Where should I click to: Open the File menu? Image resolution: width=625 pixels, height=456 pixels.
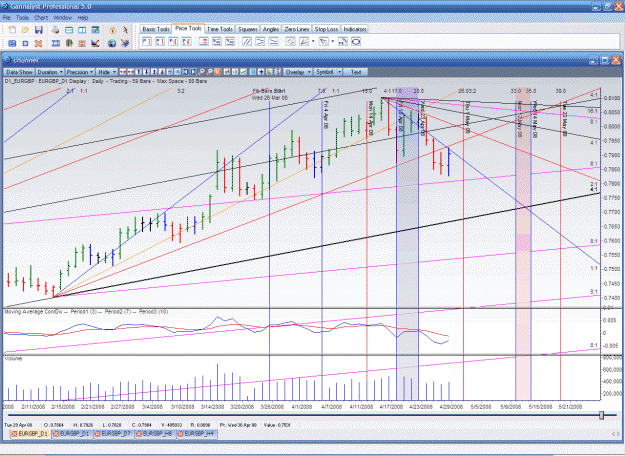click(x=6, y=18)
